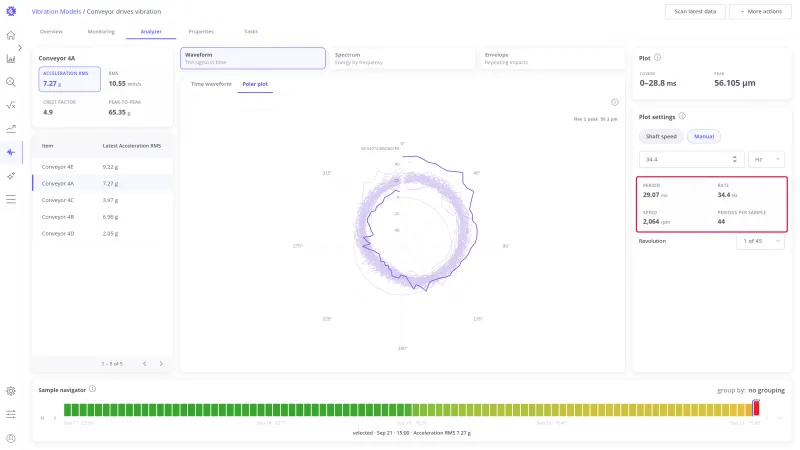Select the Conveyor 4A row
Viewport: 800px width, 450px height.
[103, 184]
